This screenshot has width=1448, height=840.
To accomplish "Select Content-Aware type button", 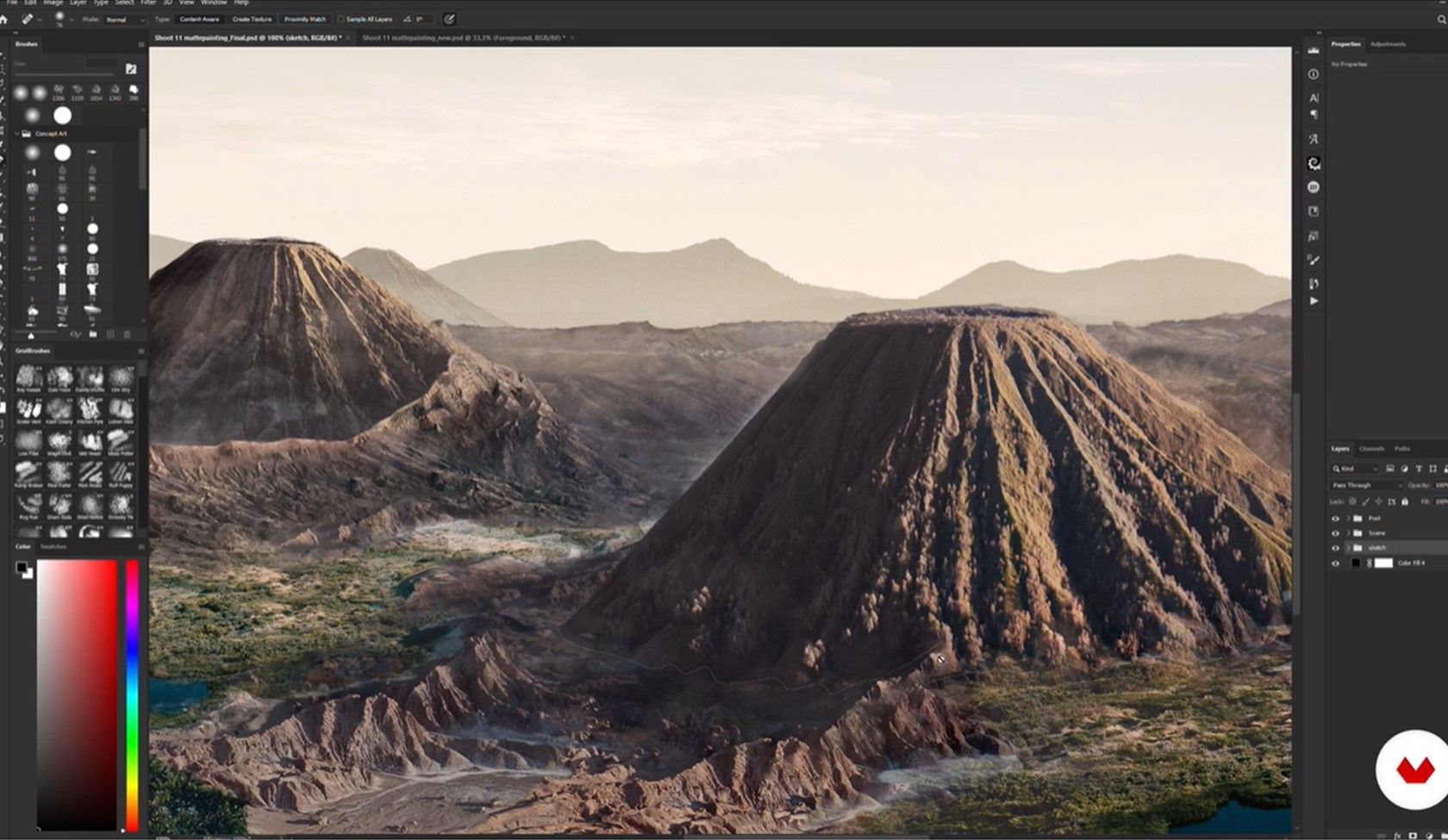I will [199, 19].
